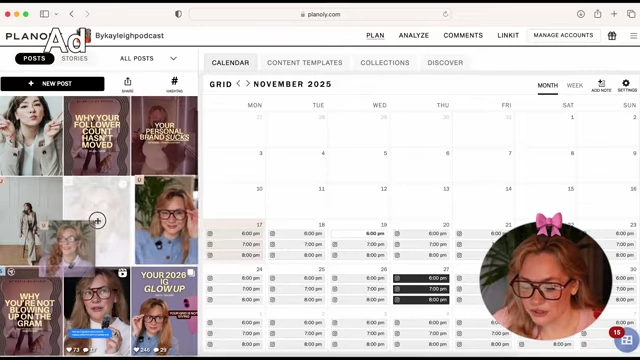Click Nov 20 7:00 pm time slot
Screen dimensions: 640x360
tap(421, 244)
